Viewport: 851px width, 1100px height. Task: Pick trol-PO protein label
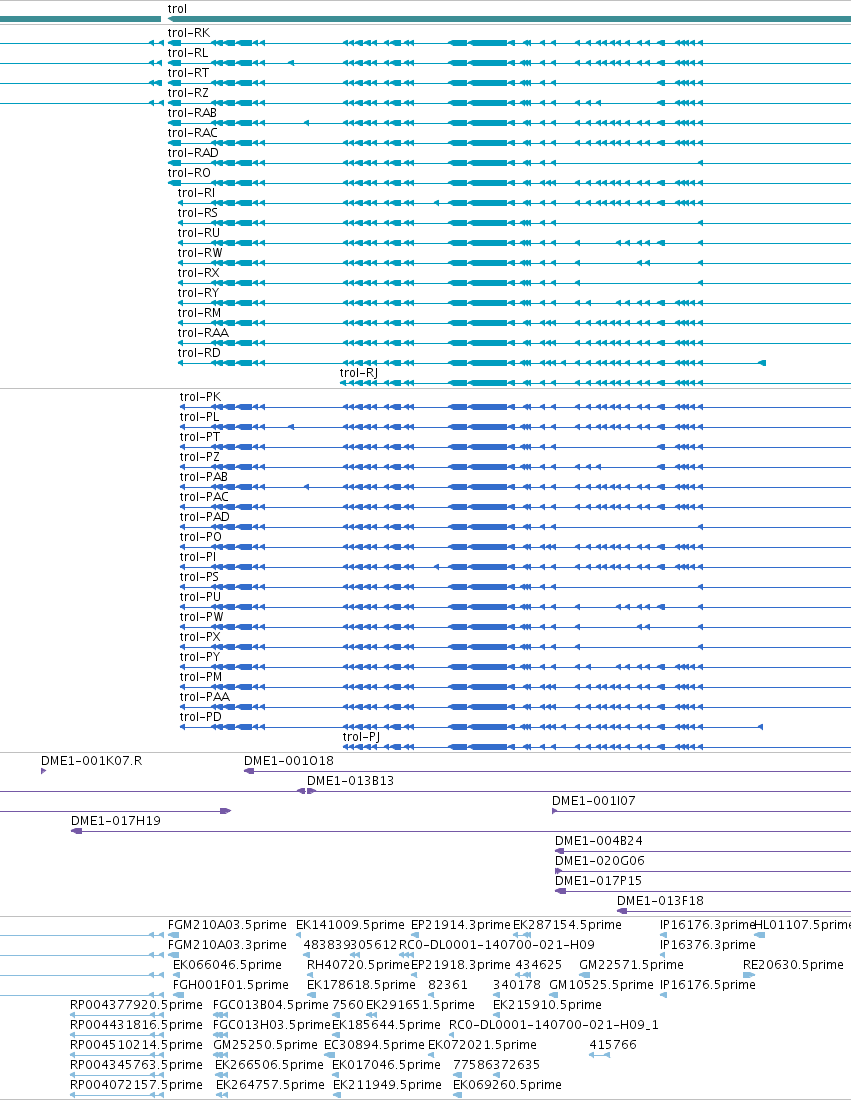tap(201, 537)
